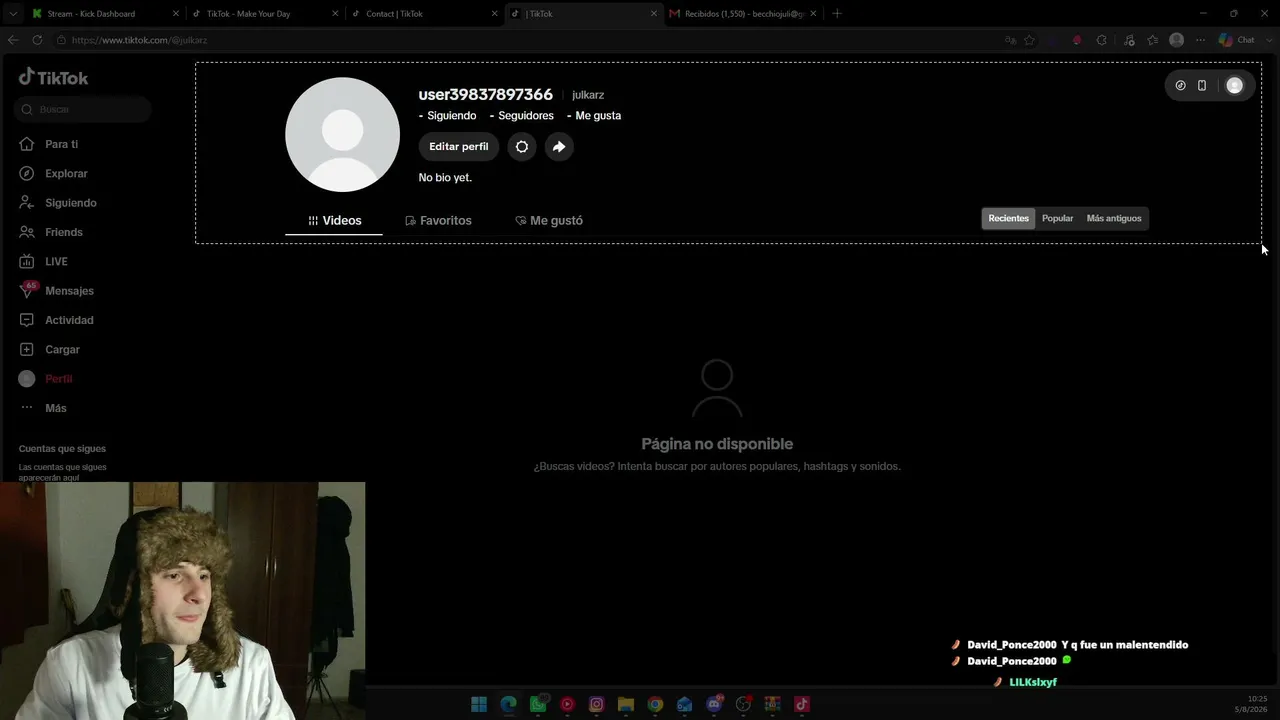Open the Para ti home feed icon
Image resolution: width=1280 pixels, height=720 pixels.
pos(27,144)
